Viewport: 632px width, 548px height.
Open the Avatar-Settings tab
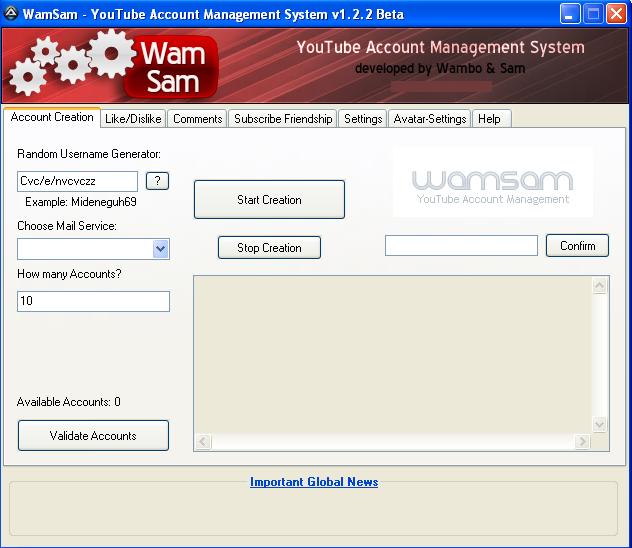430,119
